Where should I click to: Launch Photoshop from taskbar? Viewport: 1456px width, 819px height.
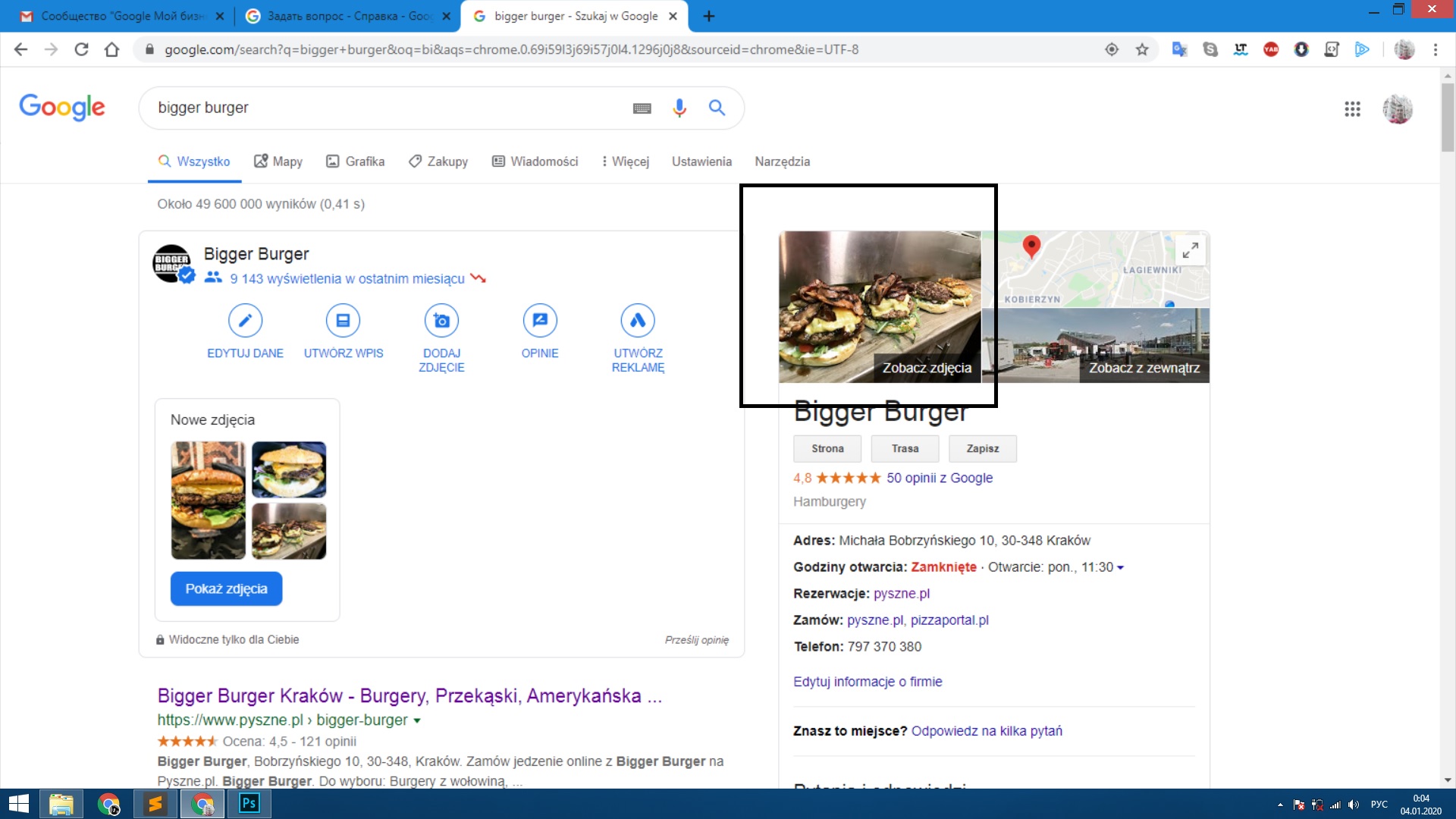point(249,803)
